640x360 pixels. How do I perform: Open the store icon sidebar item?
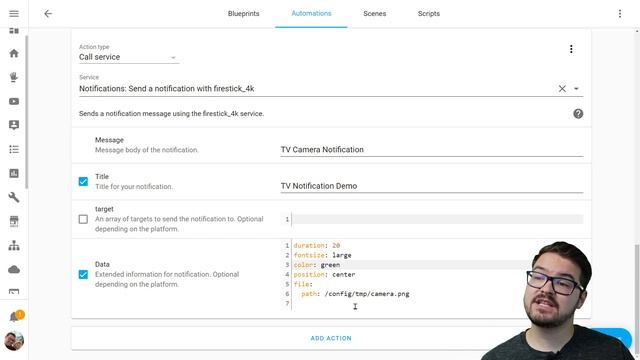click(x=14, y=221)
